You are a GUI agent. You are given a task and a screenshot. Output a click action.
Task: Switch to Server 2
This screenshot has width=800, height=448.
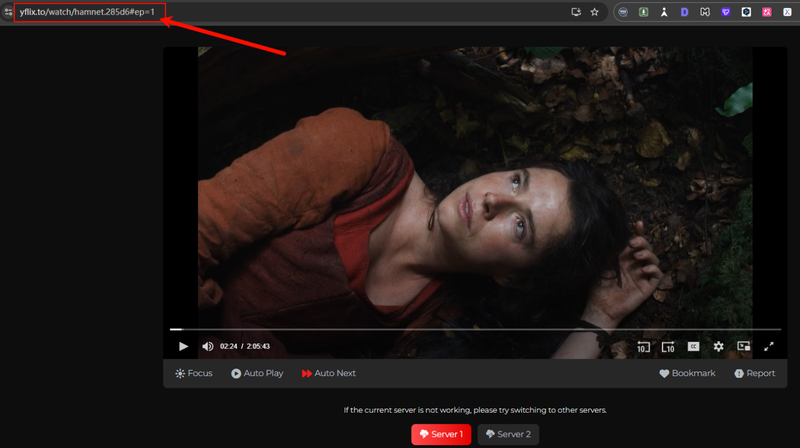pos(508,434)
